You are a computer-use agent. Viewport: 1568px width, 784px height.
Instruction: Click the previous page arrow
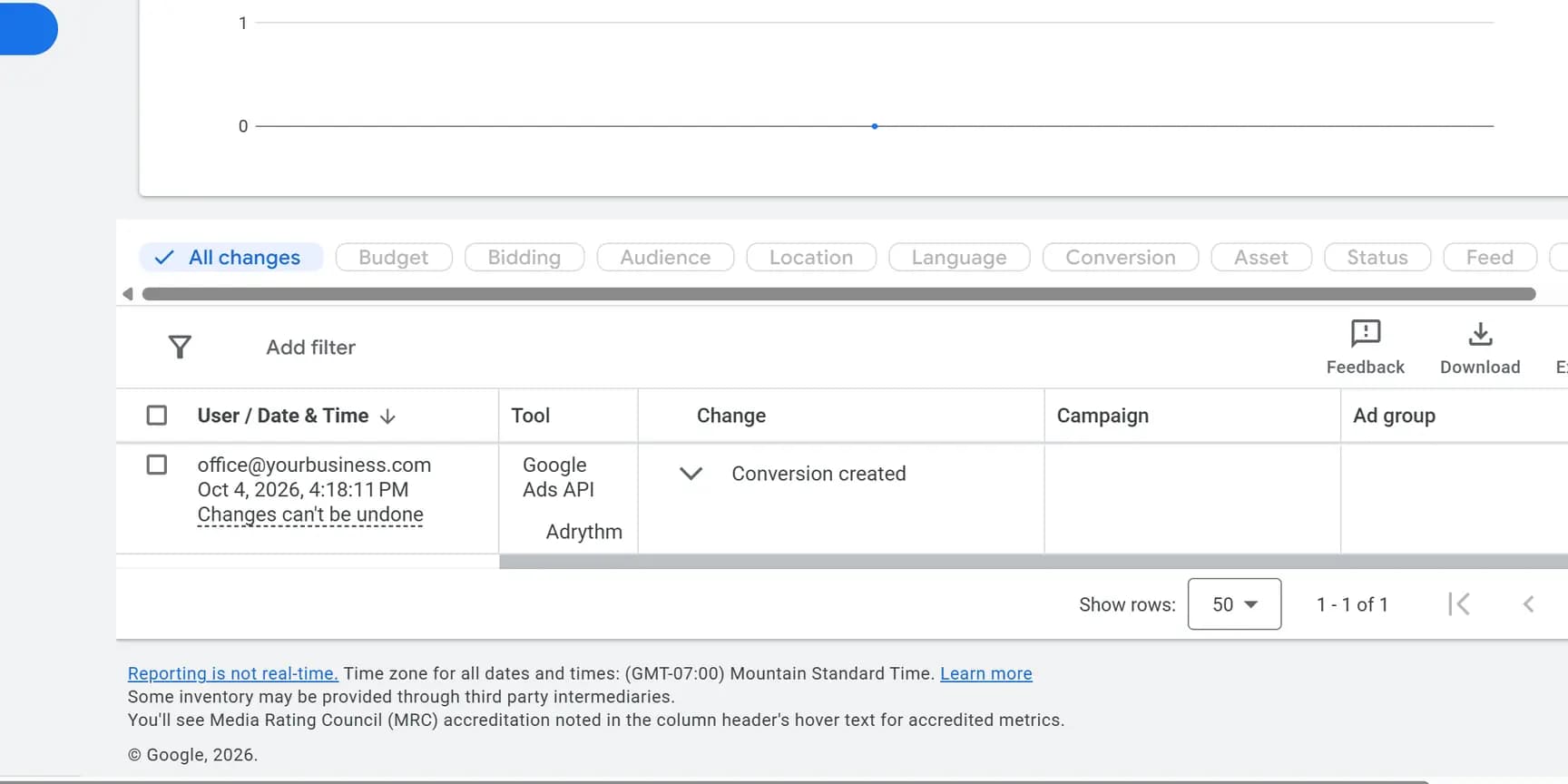point(1529,604)
